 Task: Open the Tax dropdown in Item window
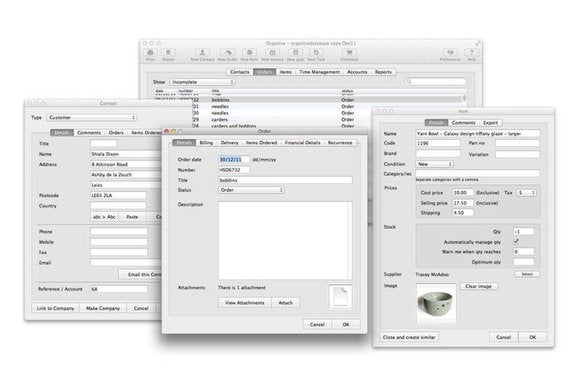point(526,193)
